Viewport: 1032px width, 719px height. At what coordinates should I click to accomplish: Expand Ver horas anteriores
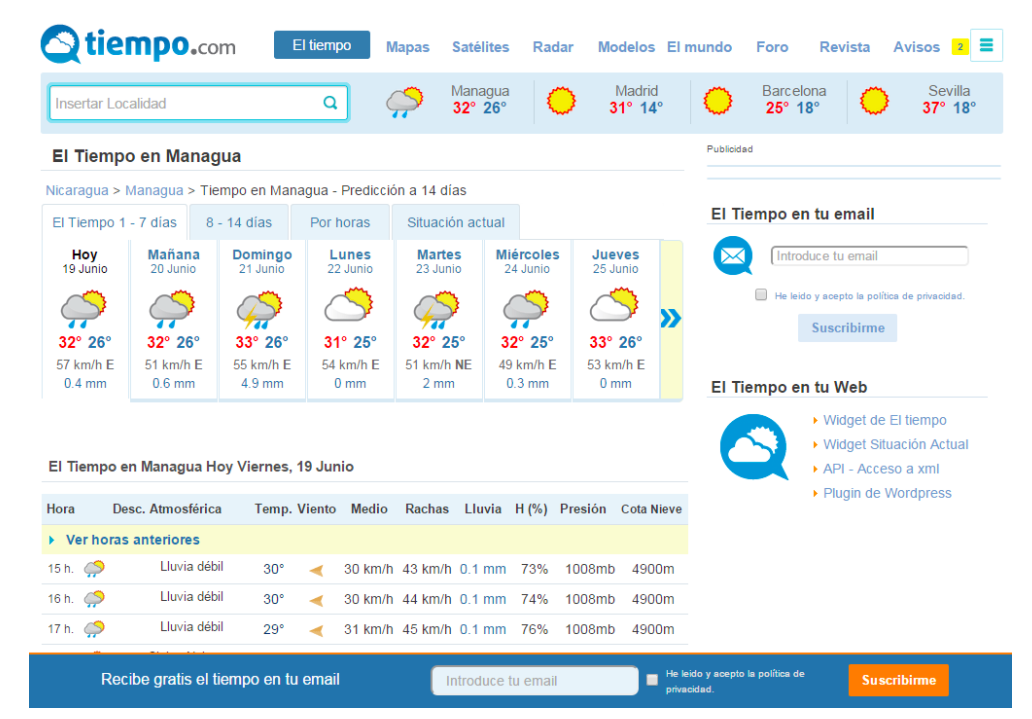pos(132,540)
